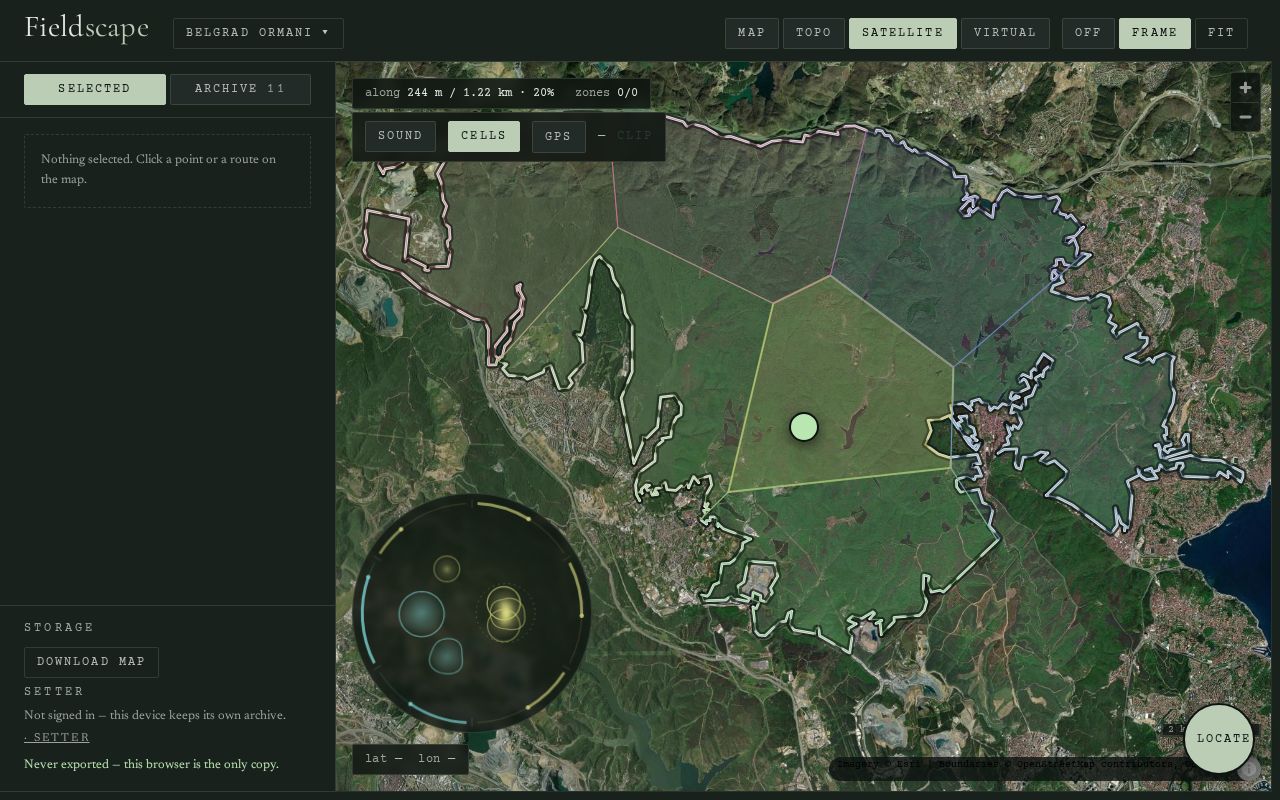Image resolution: width=1280 pixels, height=800 pixels.
Task: Select the MAP basemap
Action: pyautogui.click(x=752, y=33)
